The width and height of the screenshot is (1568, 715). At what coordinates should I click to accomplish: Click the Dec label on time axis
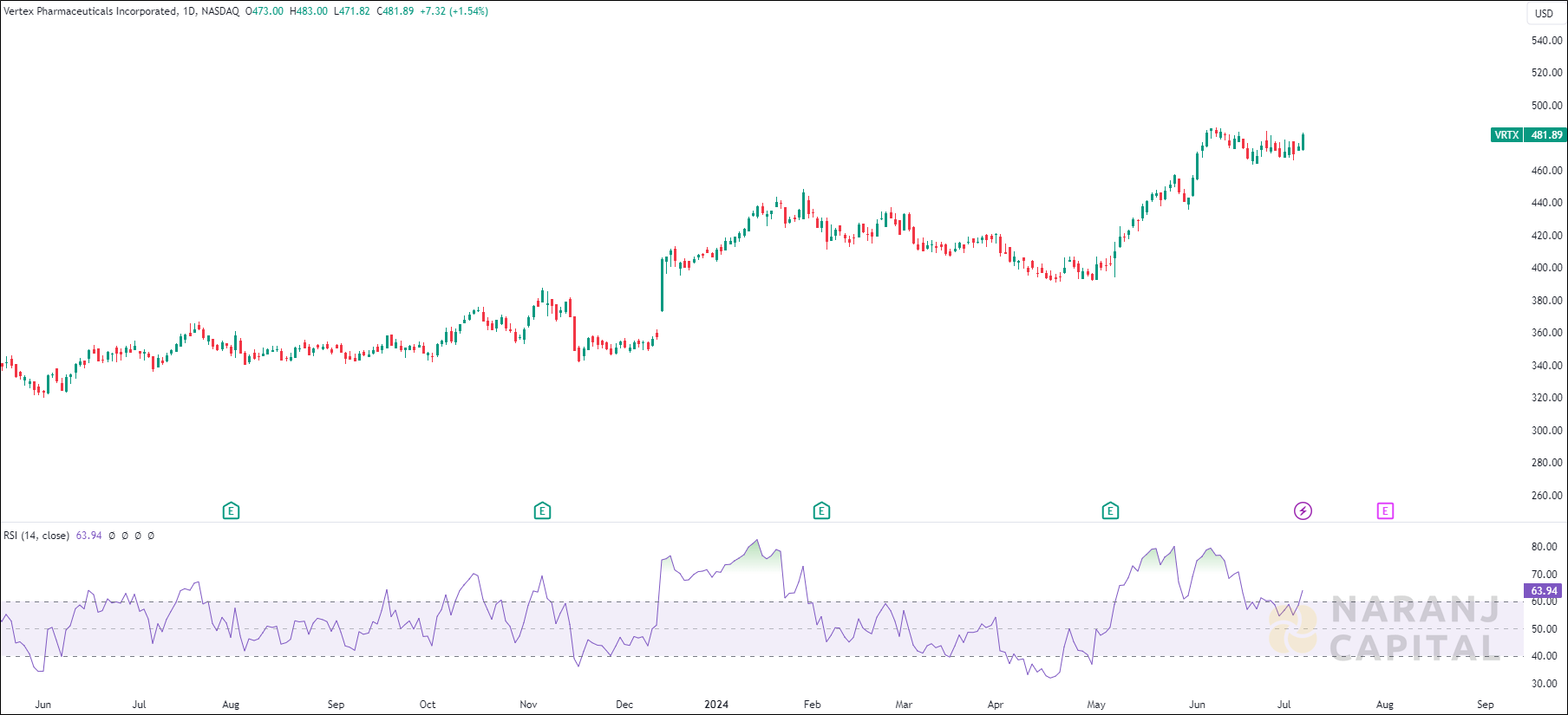624,705
